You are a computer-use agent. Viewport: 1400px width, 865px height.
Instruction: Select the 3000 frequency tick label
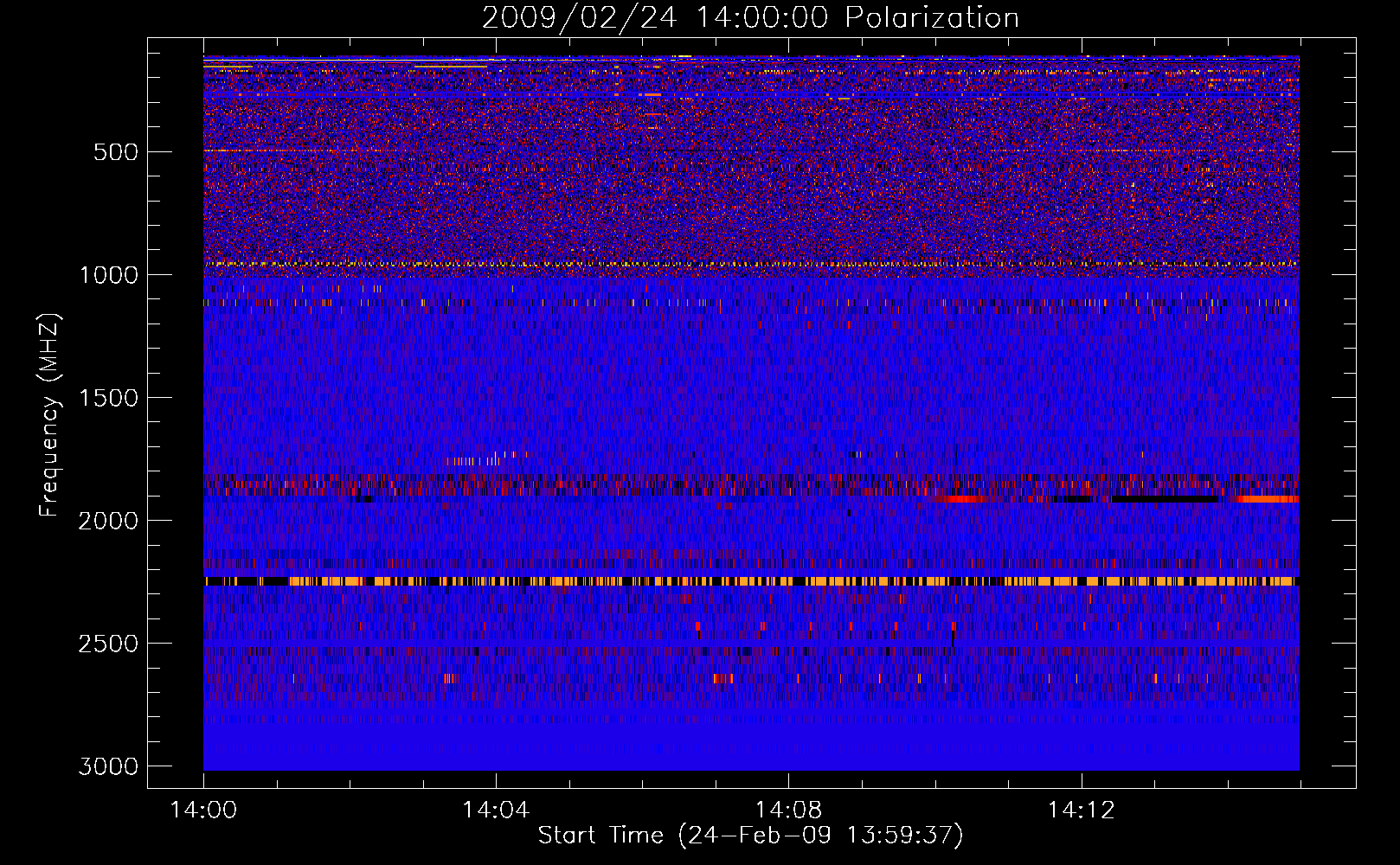tap(109, 766)
